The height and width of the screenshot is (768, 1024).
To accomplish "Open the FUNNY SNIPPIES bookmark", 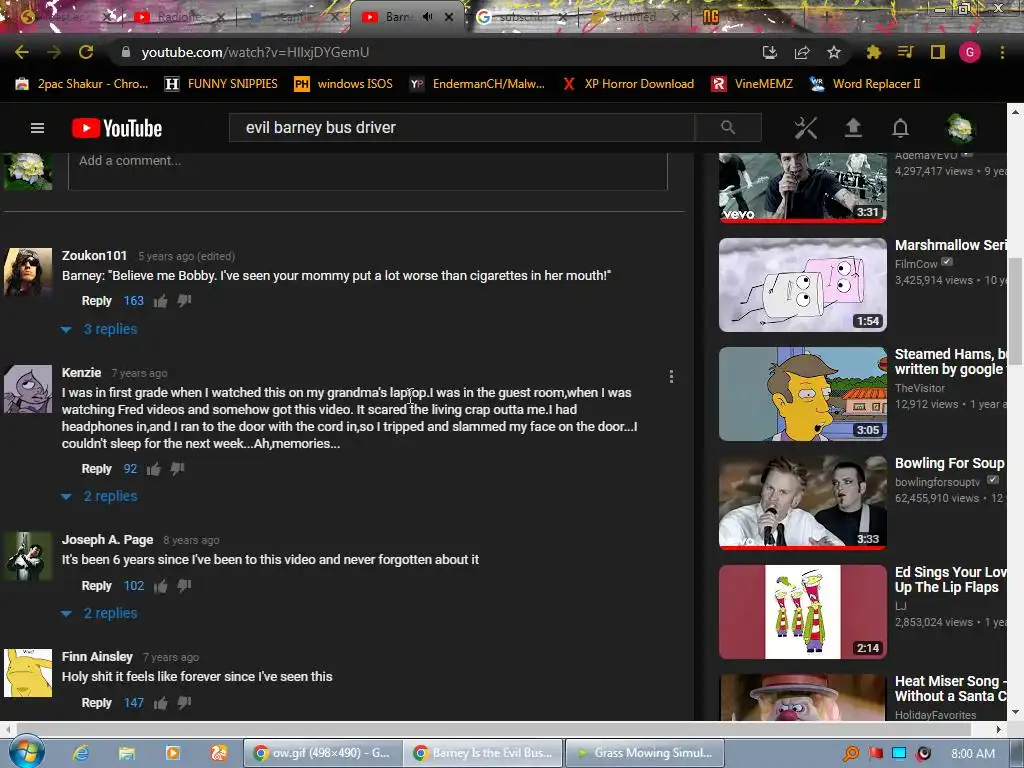I will click(x=221, y=84).
